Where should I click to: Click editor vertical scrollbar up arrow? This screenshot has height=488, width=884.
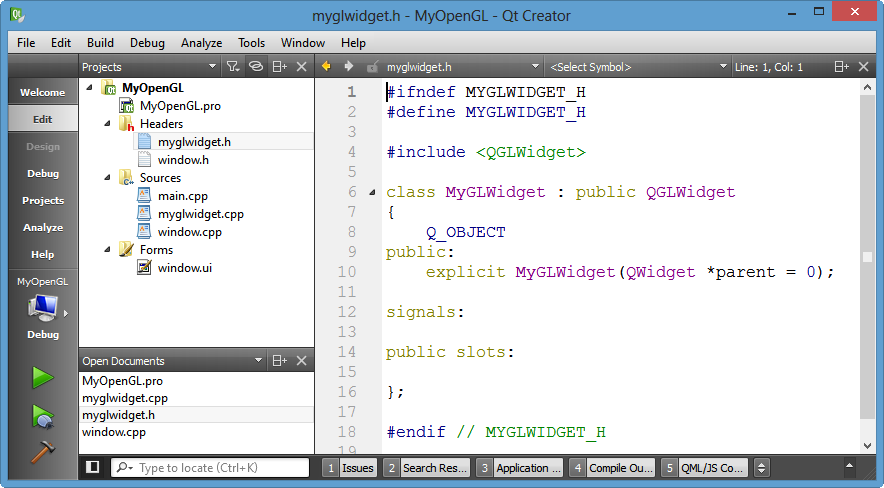tap(867, 87)
